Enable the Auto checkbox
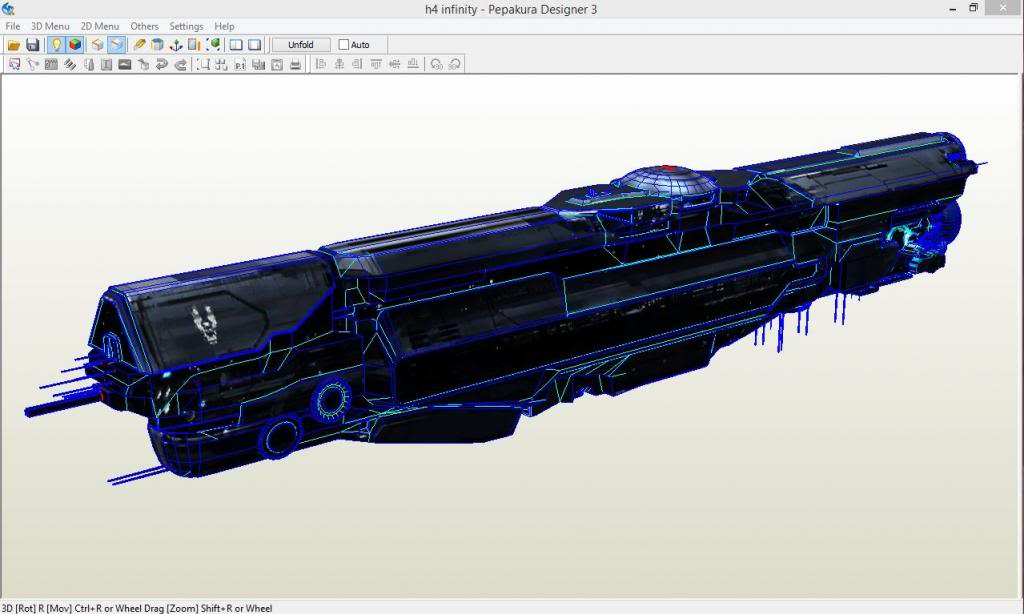The image size is (1024, 614). point(344,44)
